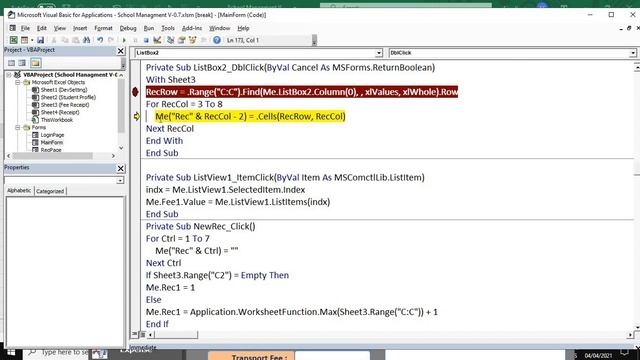This screenshot has width=640, height=360.
Task: Click View Code icon in Project panel
Action: click(x=11, y=63)
